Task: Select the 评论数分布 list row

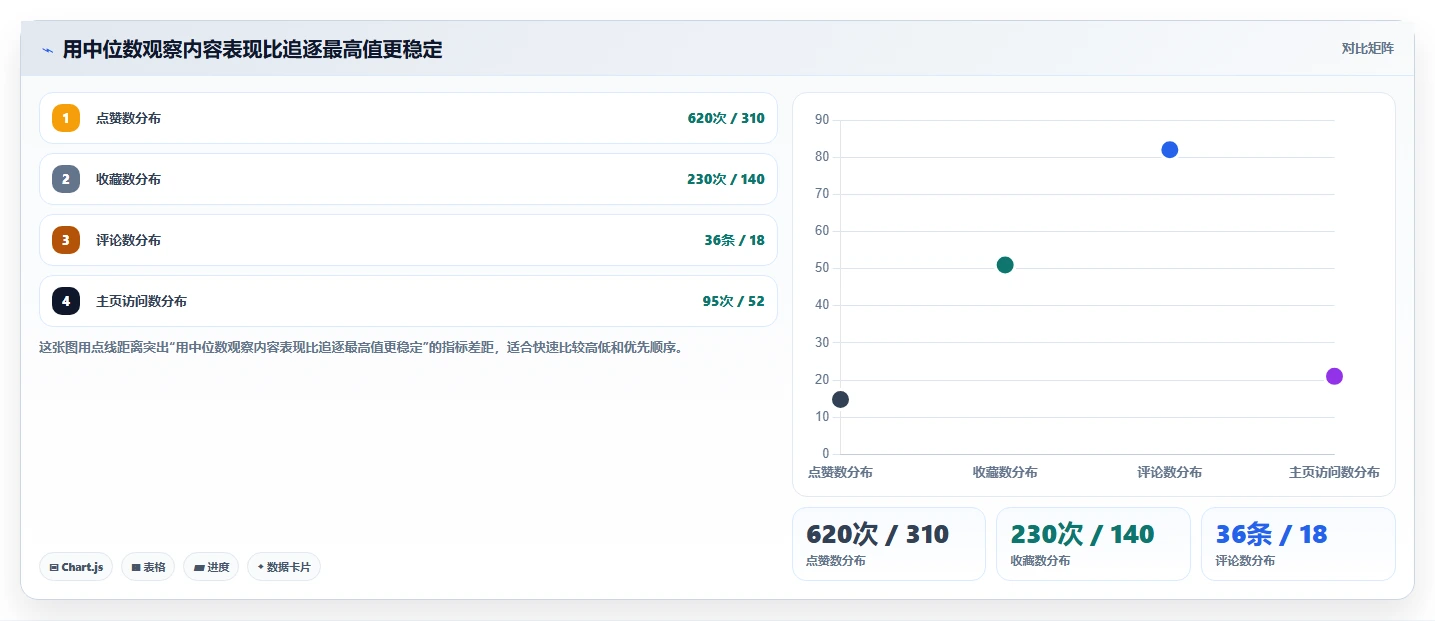Action: click(408, 240)
